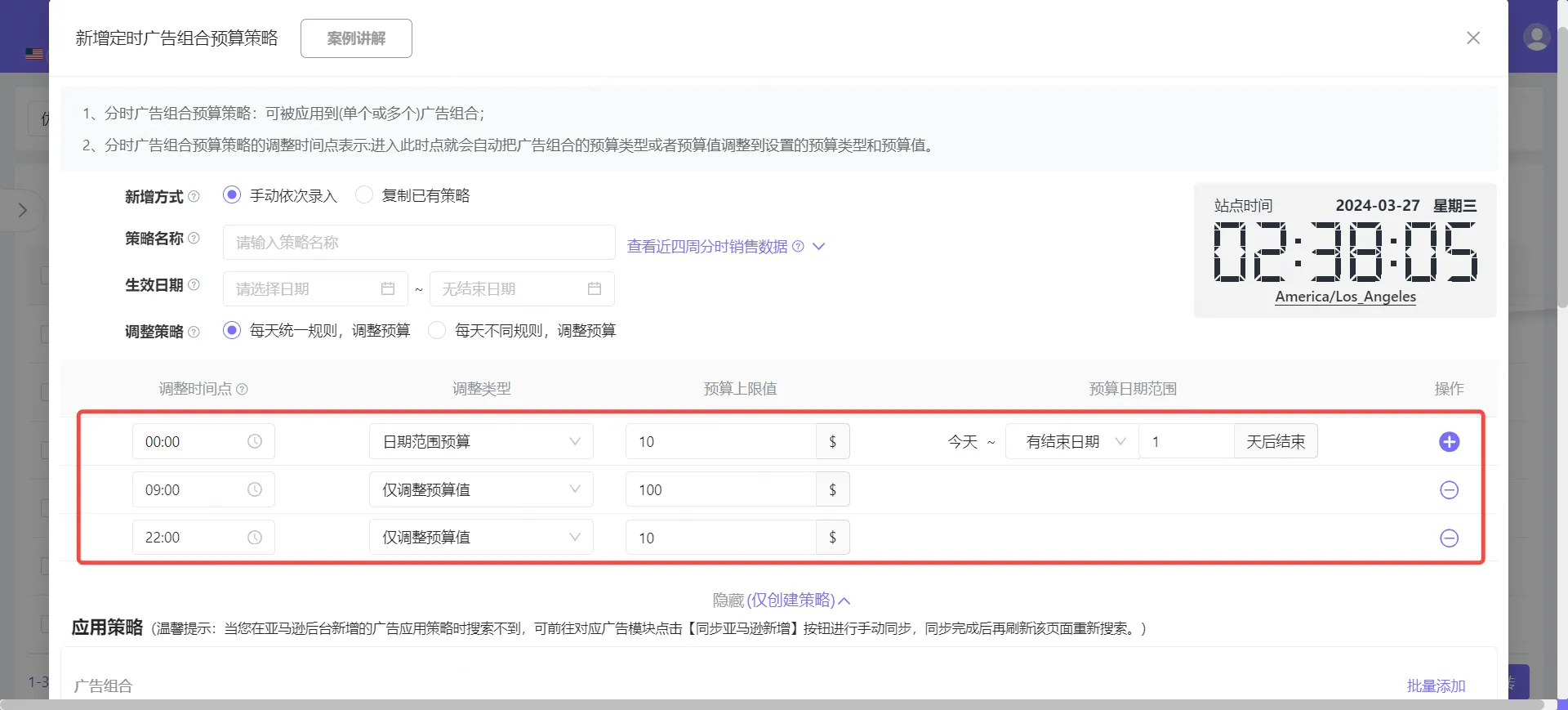Click the 批量添加 link
The image size is (1568, 710).
(x=1436, y=686)
